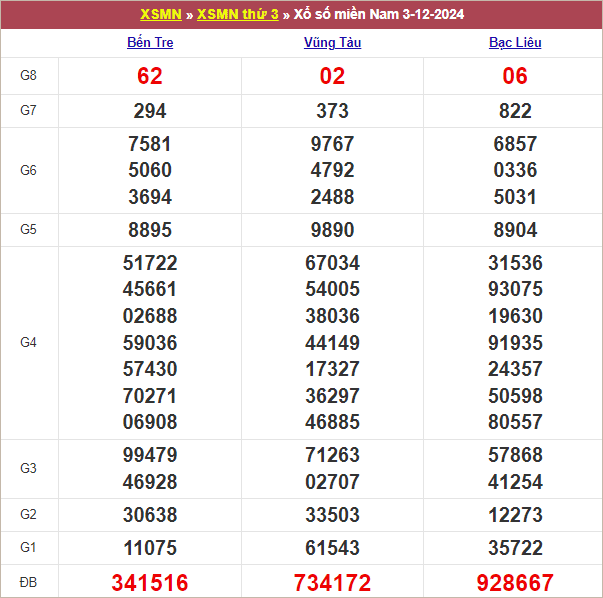
Task: Select the G1 row label
Action: (x=28, y=547)
